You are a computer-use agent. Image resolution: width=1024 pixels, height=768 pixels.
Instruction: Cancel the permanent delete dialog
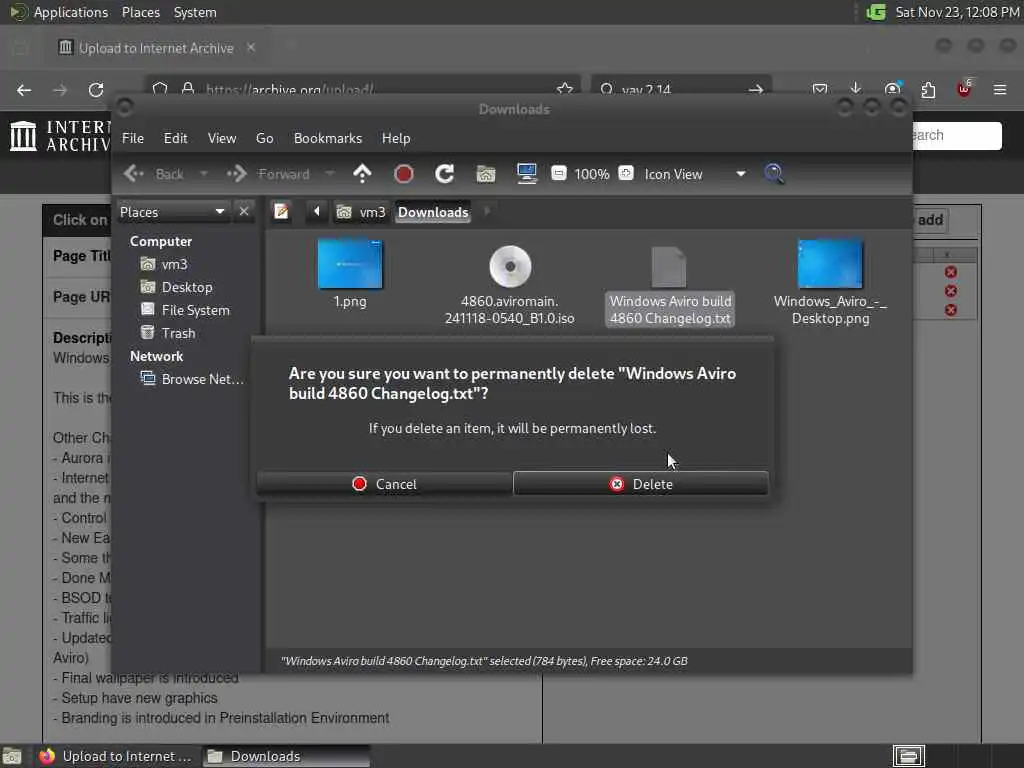point(384,484)
